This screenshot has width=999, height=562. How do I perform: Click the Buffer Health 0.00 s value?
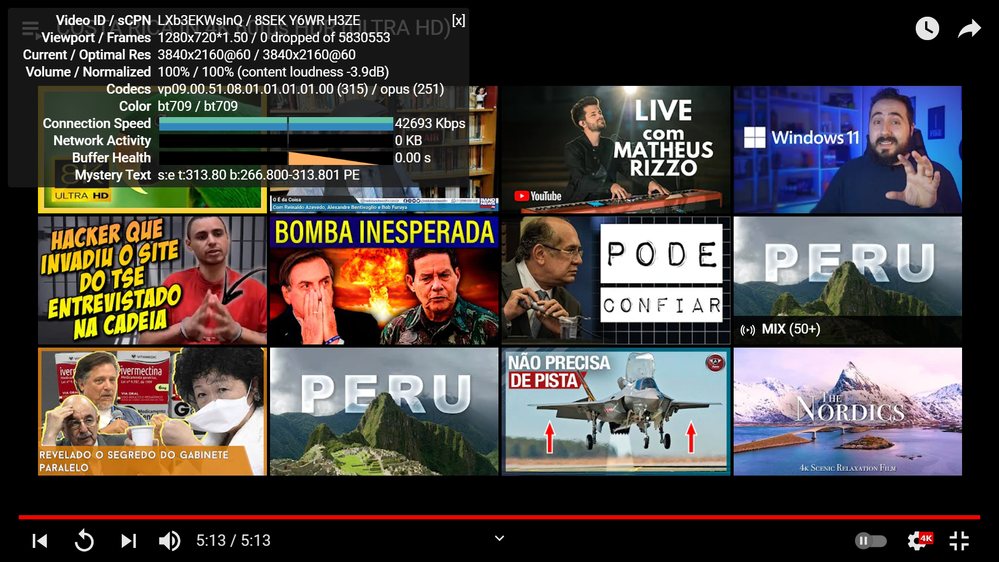[x=413, y=157]
